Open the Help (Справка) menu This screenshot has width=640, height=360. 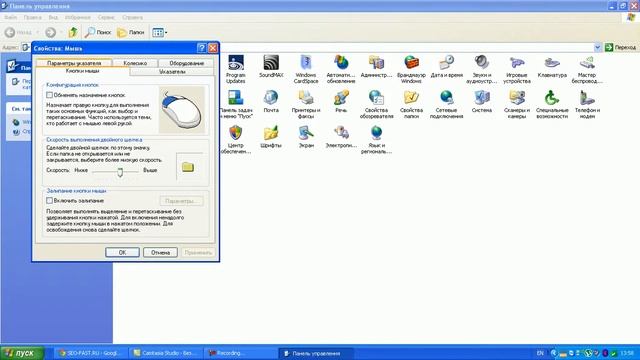coord(132,18)
